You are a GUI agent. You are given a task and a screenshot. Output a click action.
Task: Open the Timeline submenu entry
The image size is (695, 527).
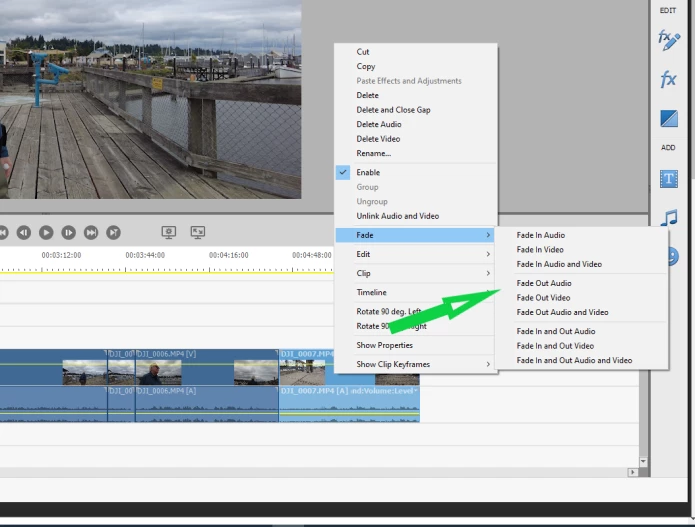tap(416, 292)
